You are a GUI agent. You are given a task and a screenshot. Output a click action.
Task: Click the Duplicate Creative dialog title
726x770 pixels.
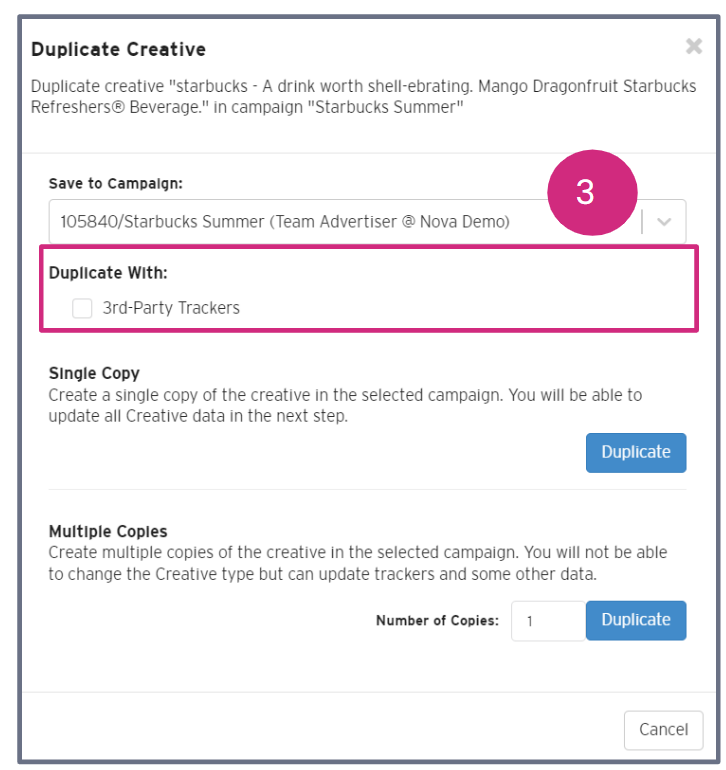pos(118,49)
